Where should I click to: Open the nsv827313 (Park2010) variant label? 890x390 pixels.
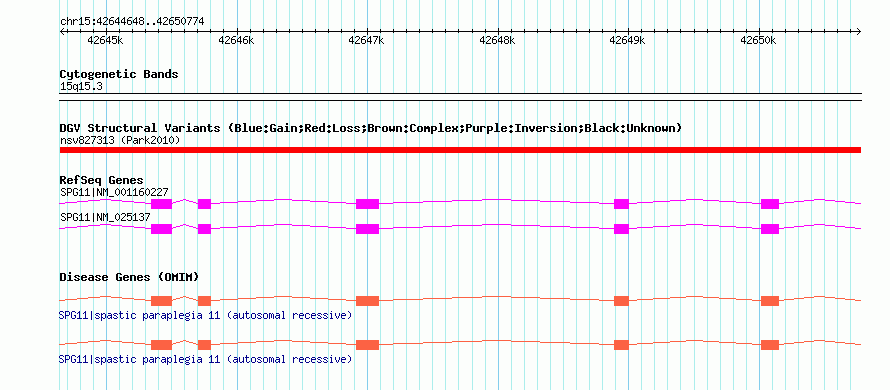(120, 140)
